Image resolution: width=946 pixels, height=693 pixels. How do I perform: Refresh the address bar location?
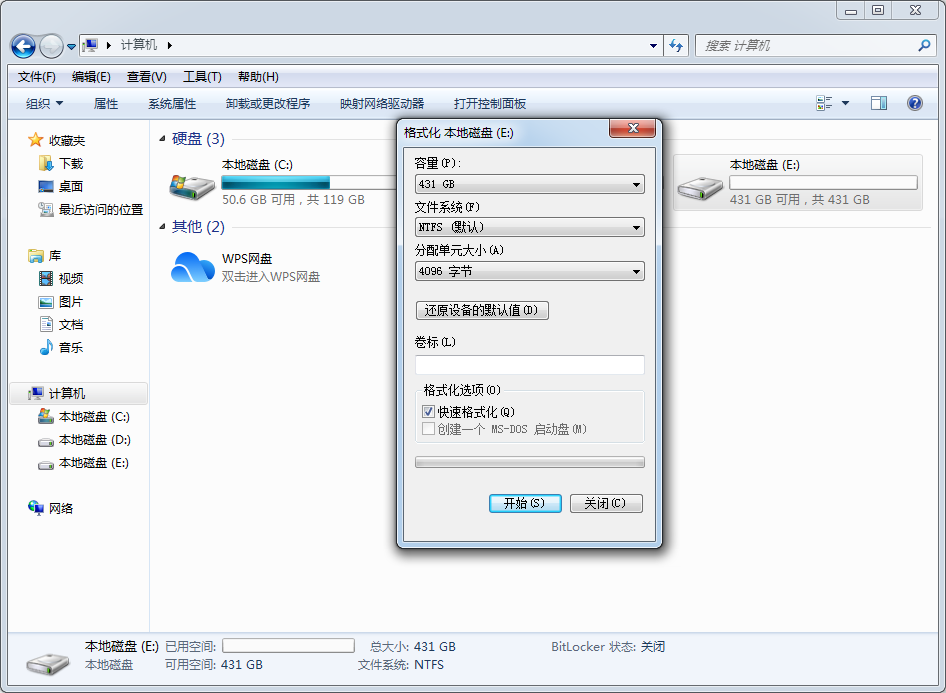pos(676,46)
